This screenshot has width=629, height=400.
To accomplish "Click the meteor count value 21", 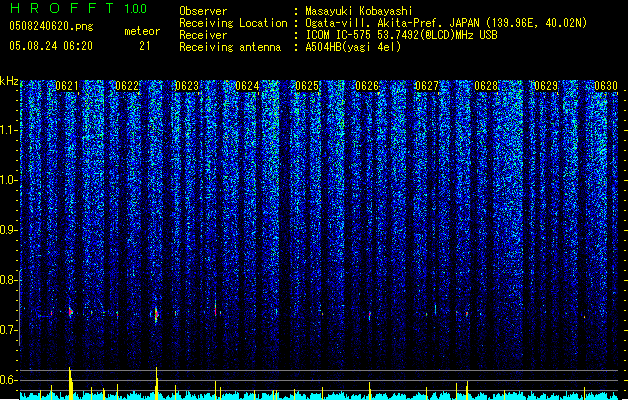I will tap(145, 46).
